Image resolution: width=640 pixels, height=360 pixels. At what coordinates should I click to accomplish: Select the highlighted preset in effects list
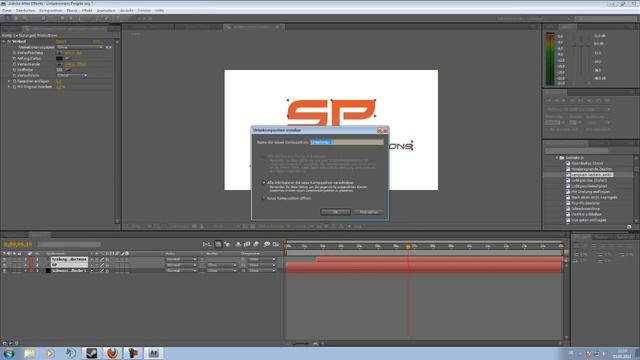591,175
